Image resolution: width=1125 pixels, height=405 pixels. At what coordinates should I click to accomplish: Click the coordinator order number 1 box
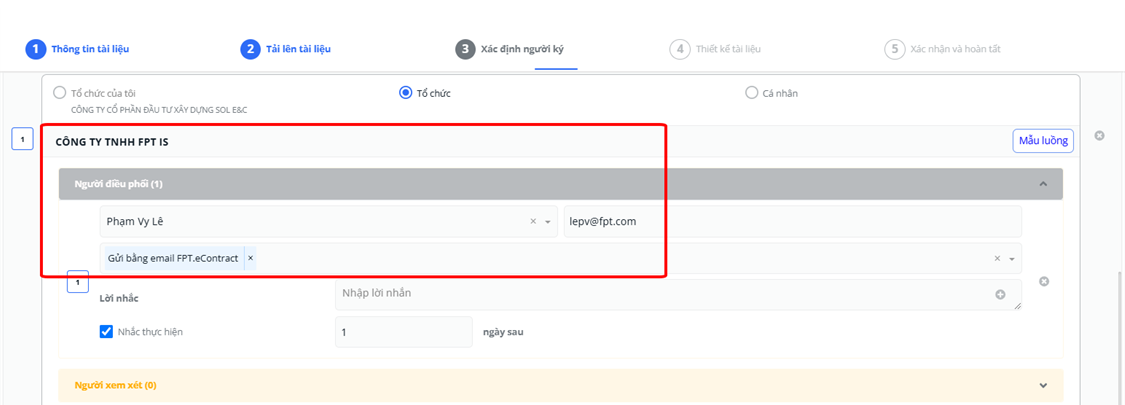point(78,282)
